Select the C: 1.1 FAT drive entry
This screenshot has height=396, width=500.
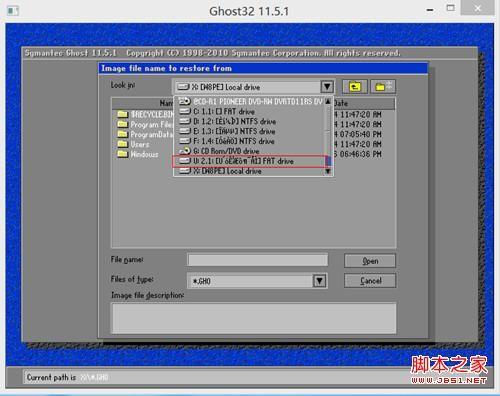[x=249, y=111]
